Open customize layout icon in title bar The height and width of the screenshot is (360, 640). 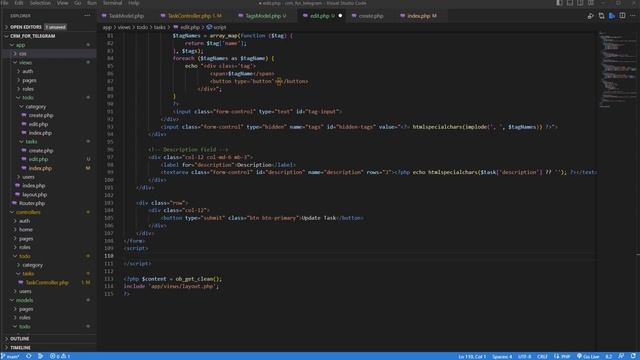[591, 3]
